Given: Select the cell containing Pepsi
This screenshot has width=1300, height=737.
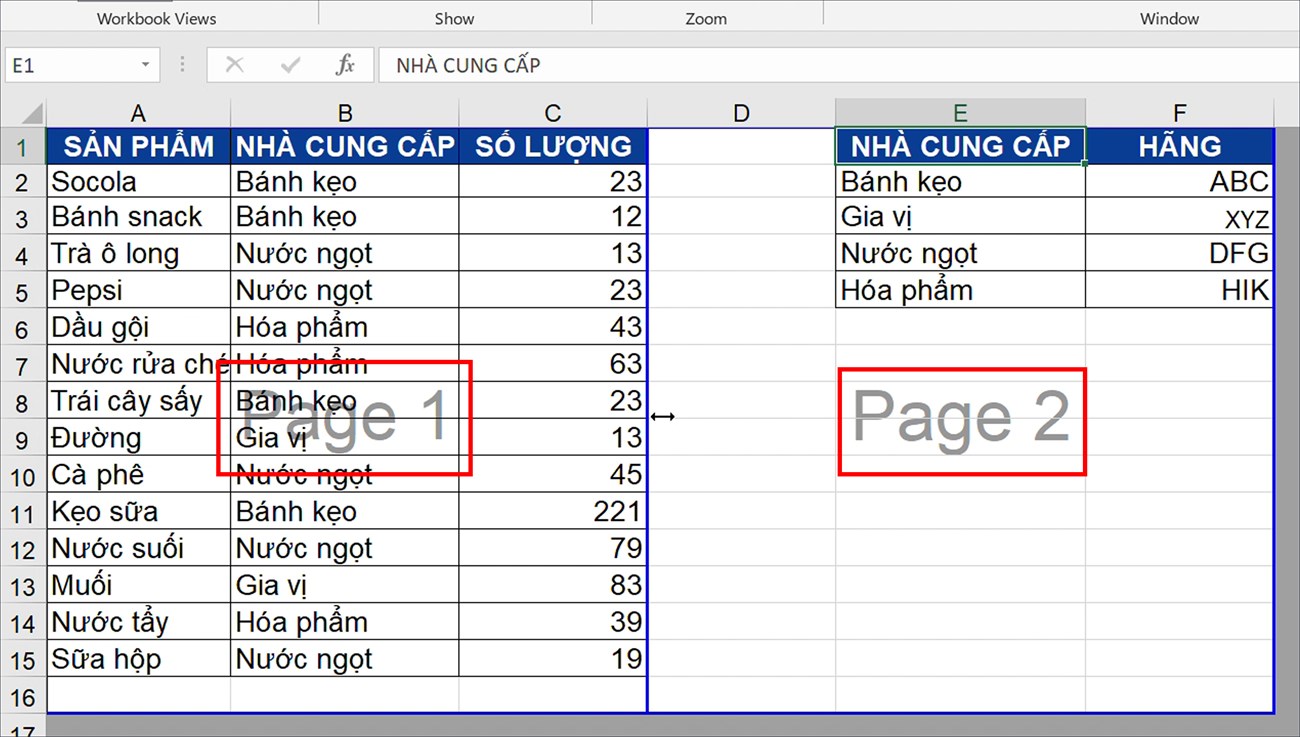Looking at the screenshot, I should (x=138, y=290).
